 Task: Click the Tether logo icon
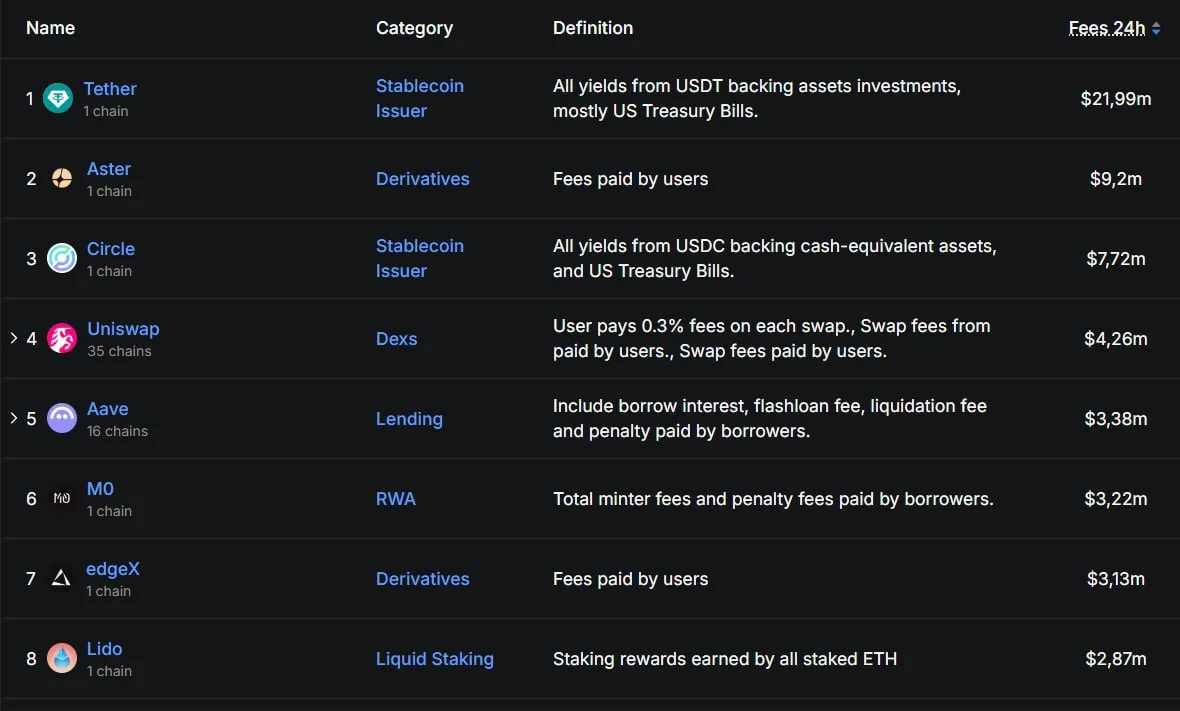tap(58, 98)
